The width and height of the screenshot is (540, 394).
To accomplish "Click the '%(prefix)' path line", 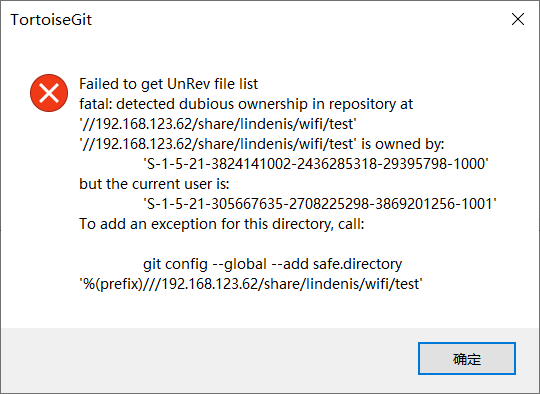I will (251, 284).
